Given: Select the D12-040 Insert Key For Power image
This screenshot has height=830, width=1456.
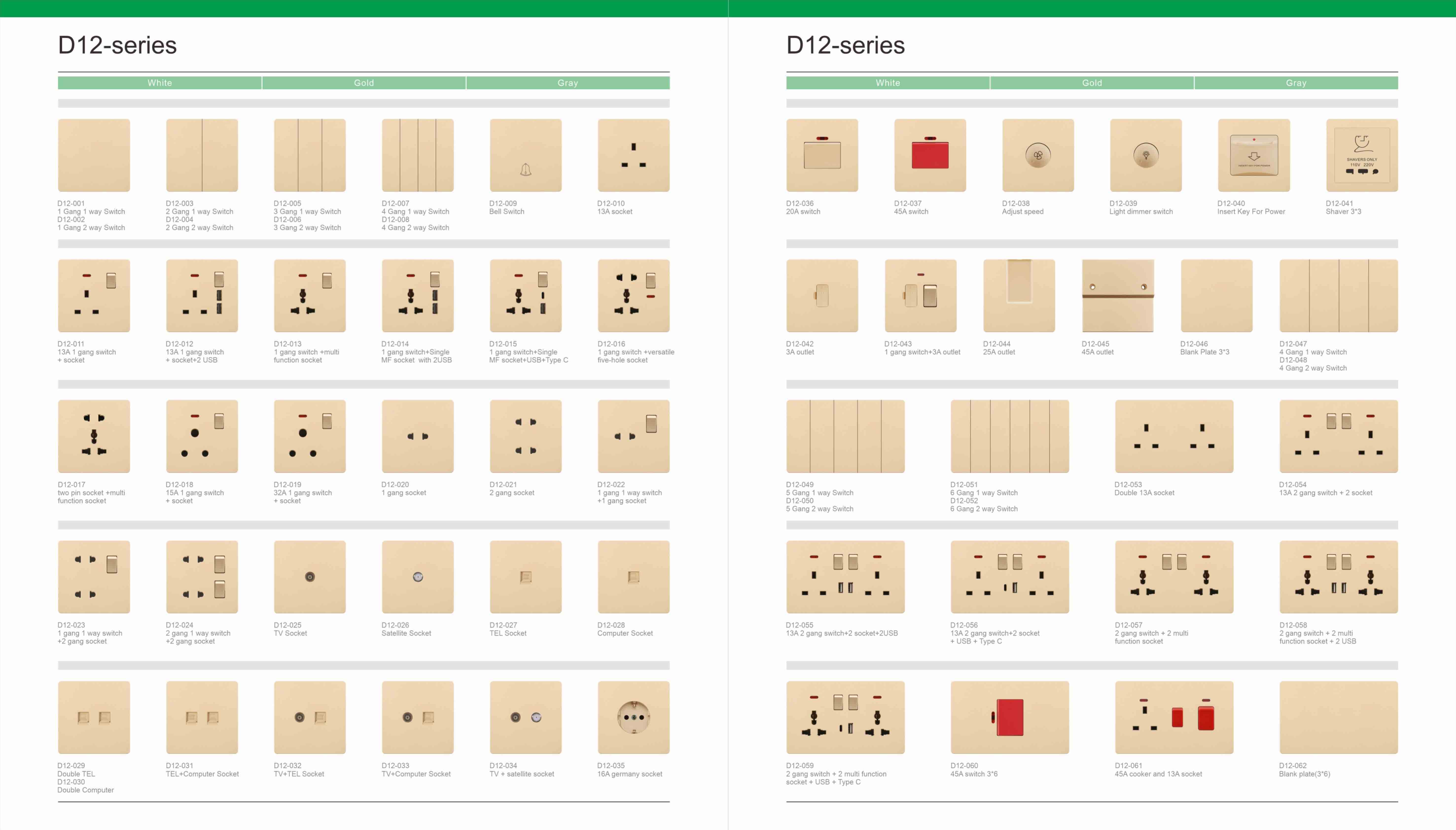Looking at the screenshot, I should tap(1254, 155).
